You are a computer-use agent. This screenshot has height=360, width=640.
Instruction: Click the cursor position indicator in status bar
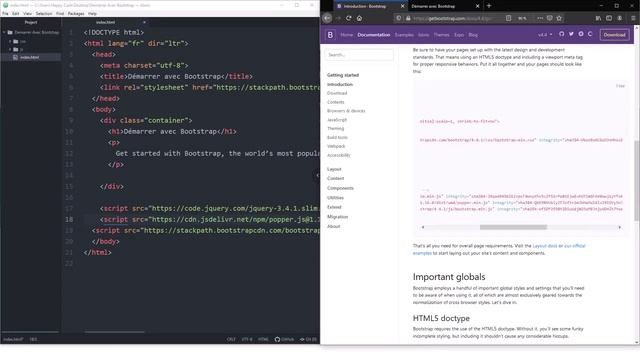[33, 339]
